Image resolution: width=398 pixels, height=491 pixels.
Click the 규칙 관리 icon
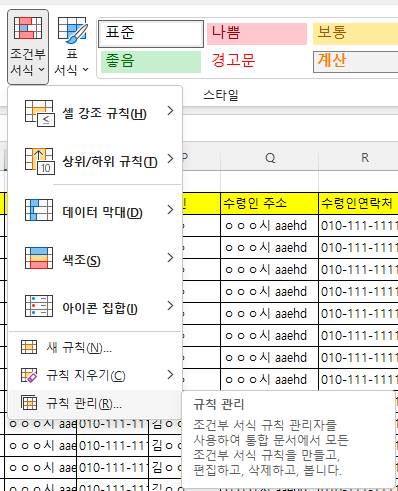29,403
